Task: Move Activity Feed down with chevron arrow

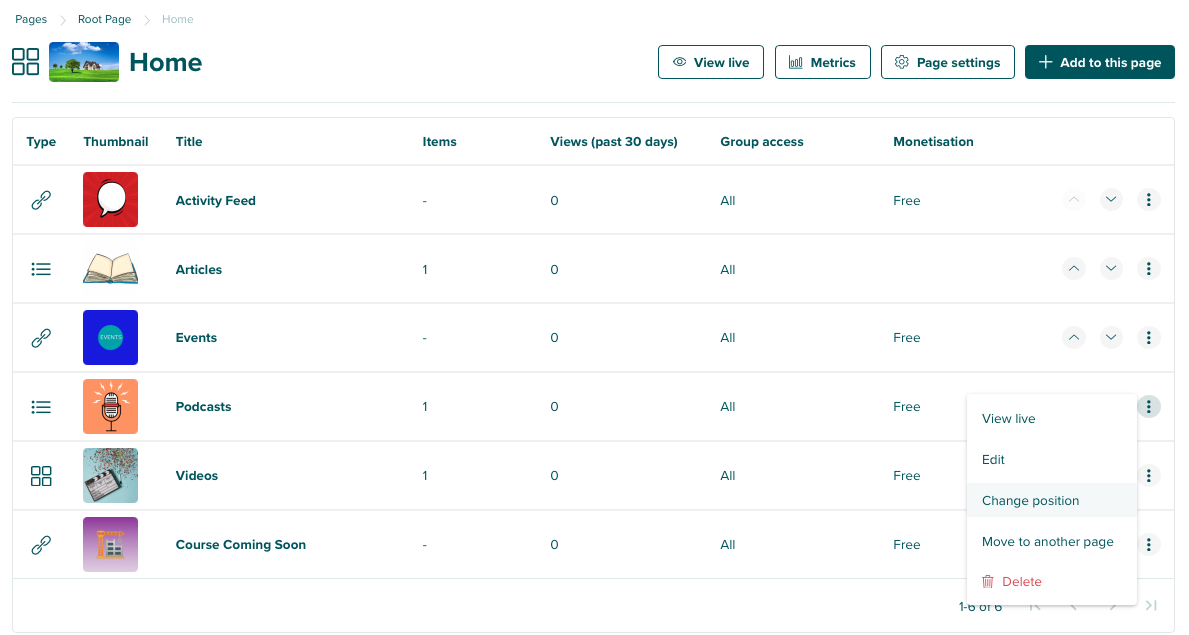Action: coord(1111,200)
